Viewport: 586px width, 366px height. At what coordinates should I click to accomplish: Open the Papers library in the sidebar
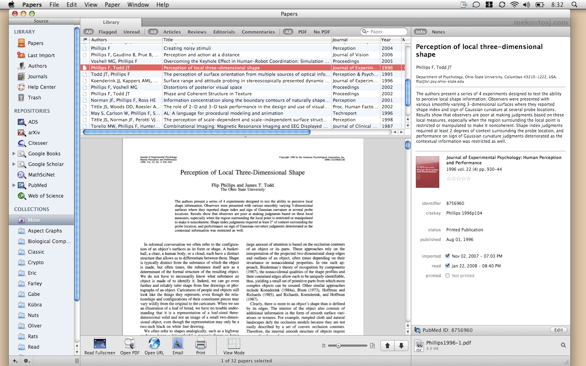click(30, 43)
